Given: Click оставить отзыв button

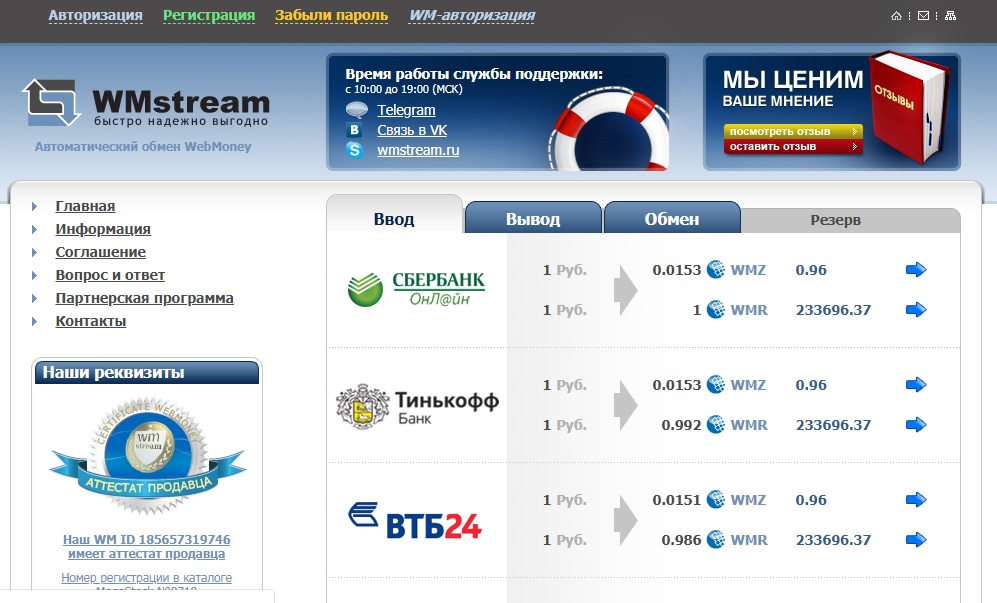Looking at the screenshot, I should [x=793, y=146].
